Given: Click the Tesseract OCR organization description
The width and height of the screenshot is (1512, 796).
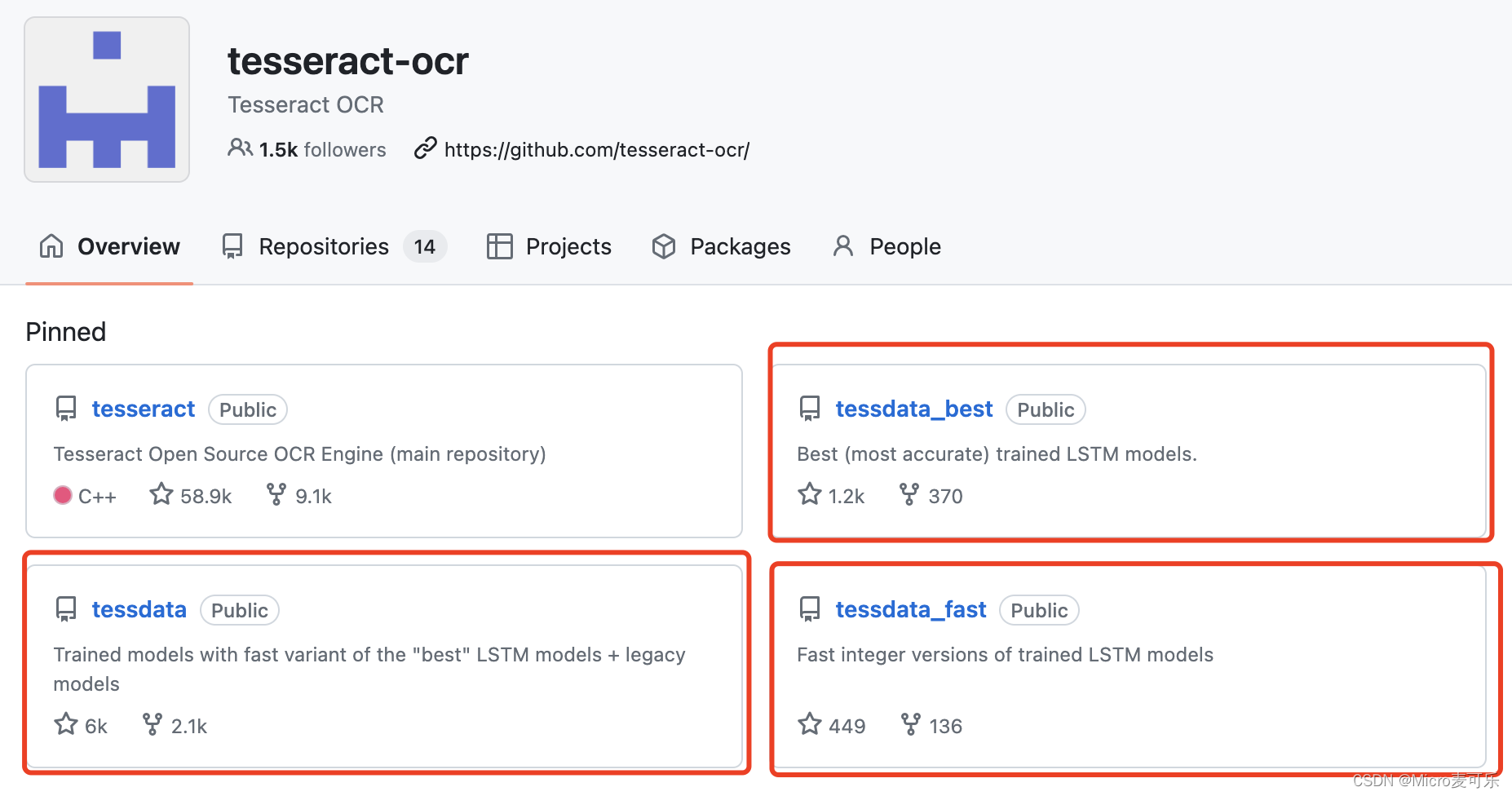Looking at the screenshot, I should click(x=306, y=104).
